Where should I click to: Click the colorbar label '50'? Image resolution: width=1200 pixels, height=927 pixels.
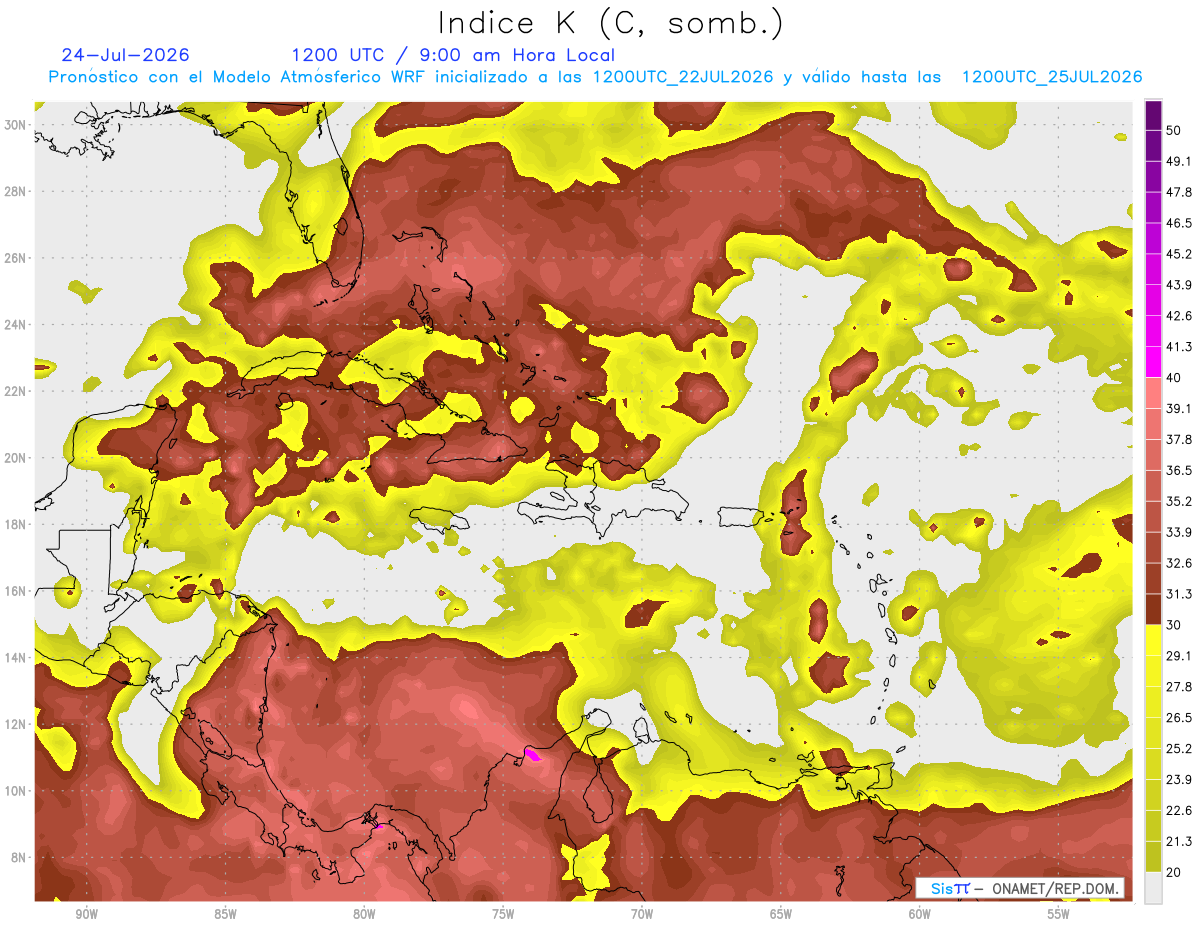point(1175,130)
